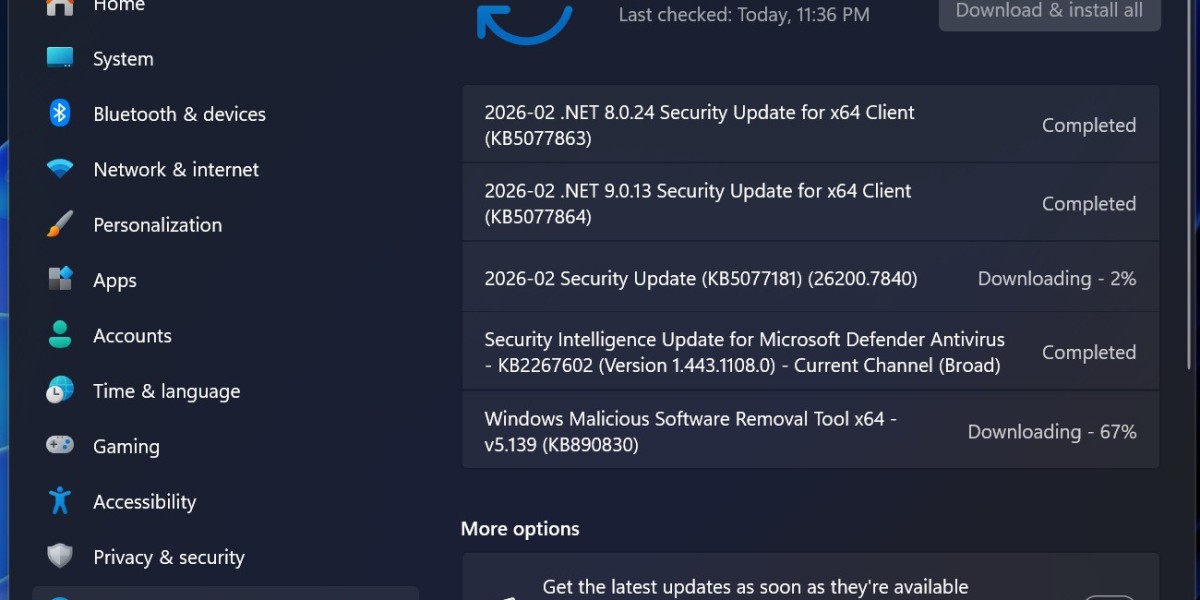
Task: Select the .NET 8.0.24 Security Update entry
Action: point(699,125)
